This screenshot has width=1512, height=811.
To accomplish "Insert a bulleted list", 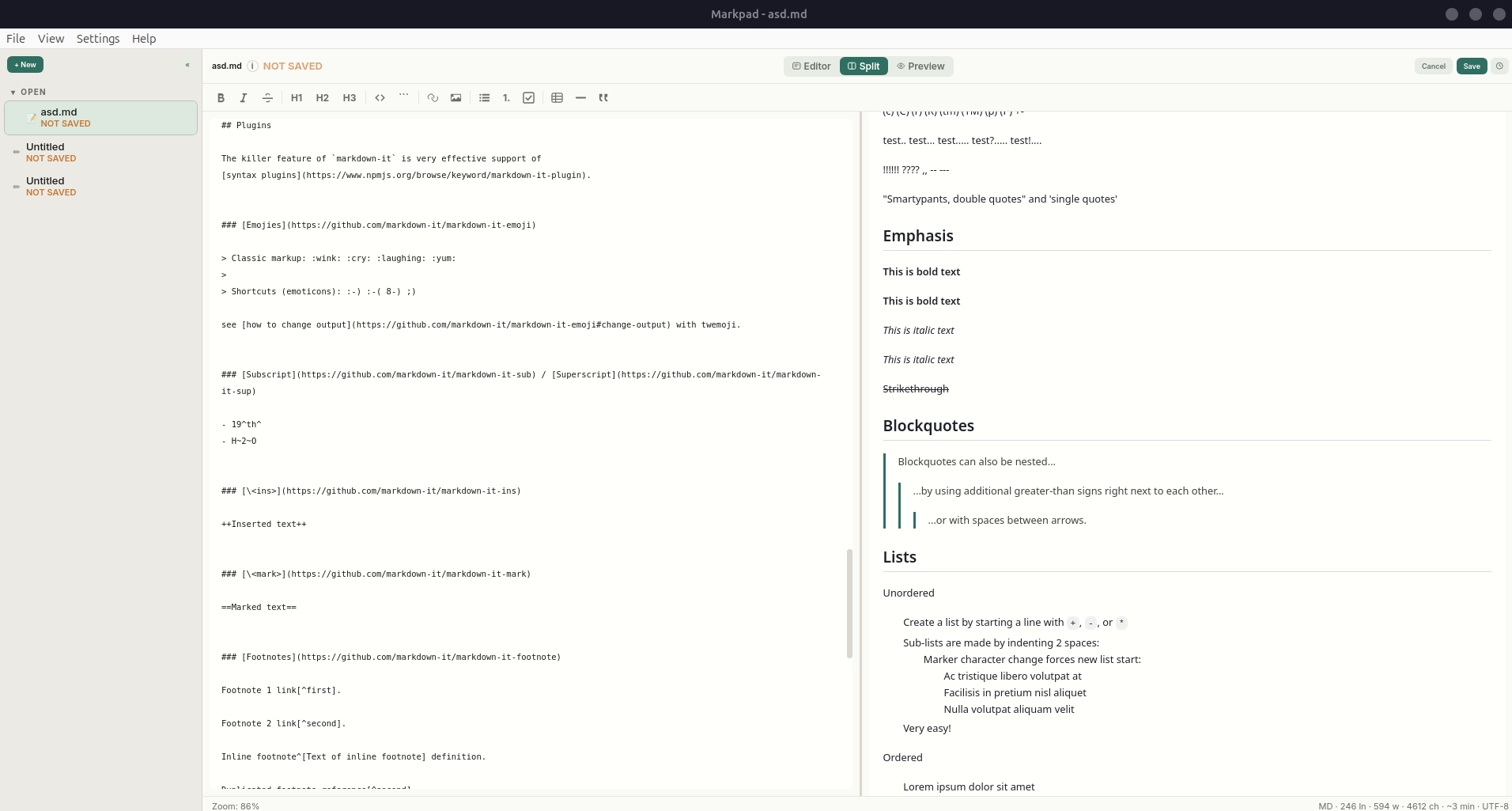I will pyautogui.click(x=485, y=98).
